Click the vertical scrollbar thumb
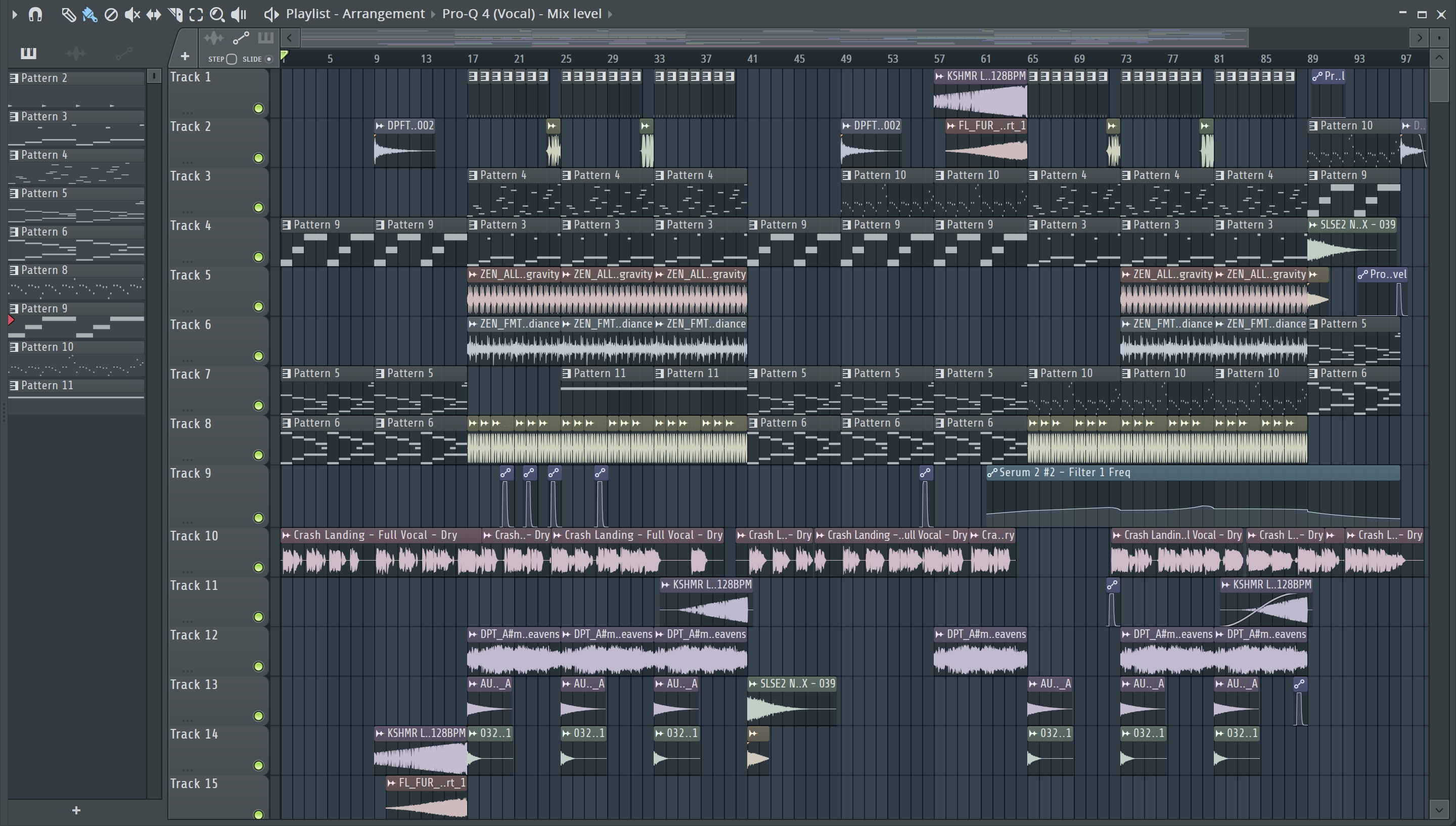 1439,84
